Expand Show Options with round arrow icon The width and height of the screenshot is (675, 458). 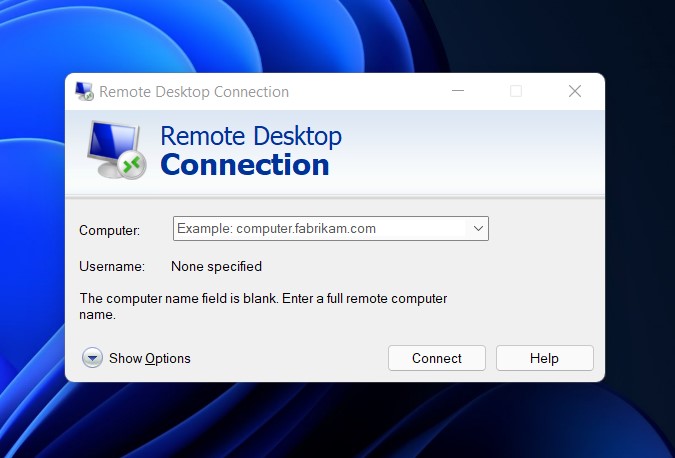pos(92,358)
